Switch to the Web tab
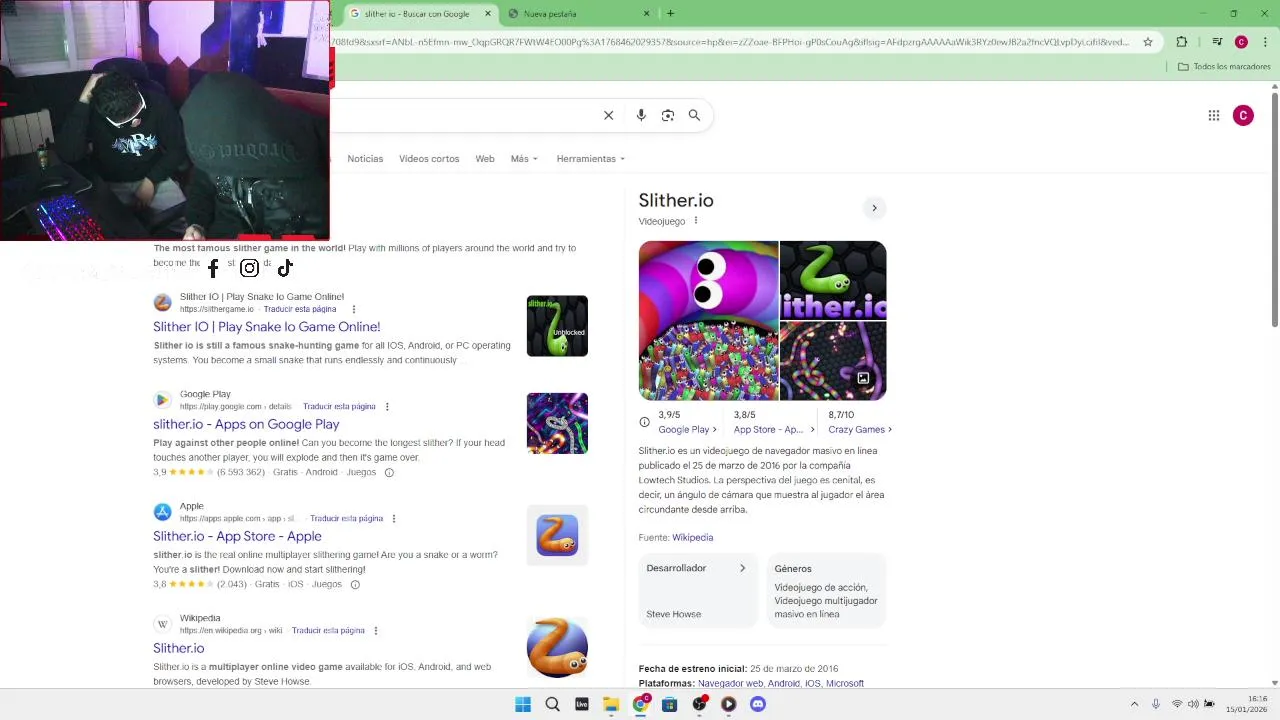The height and width of the screenshot is (720, 1280). (485, 158)
